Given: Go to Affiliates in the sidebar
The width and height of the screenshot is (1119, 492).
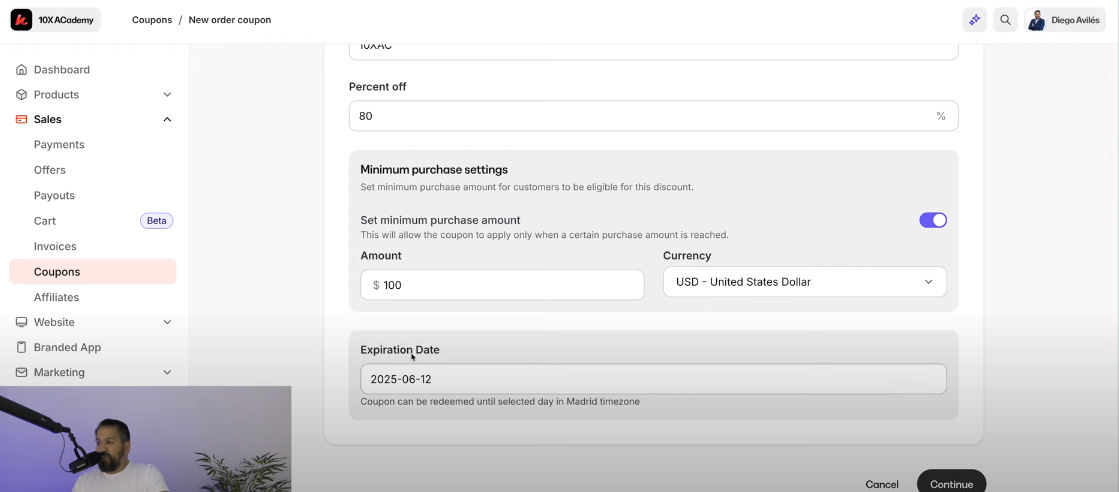Looking at the screenshot, I should coord(56,297).
